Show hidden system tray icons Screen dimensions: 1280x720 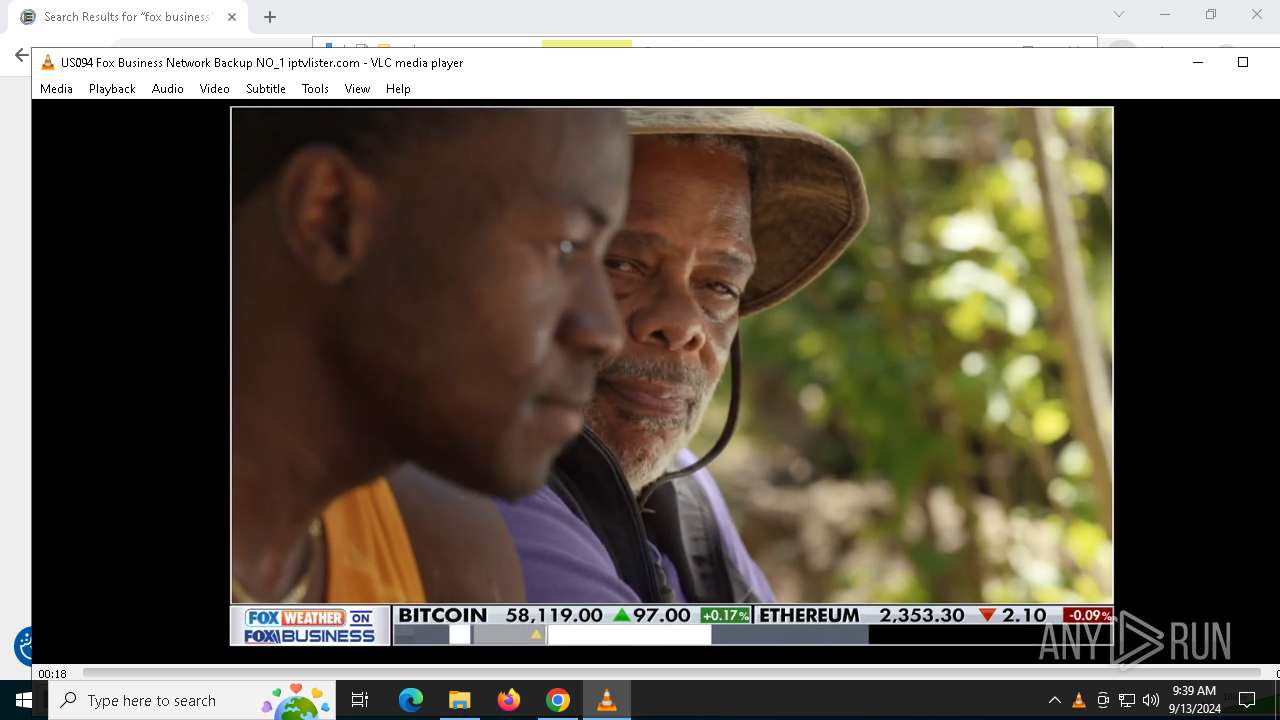tap(1054, 700)
